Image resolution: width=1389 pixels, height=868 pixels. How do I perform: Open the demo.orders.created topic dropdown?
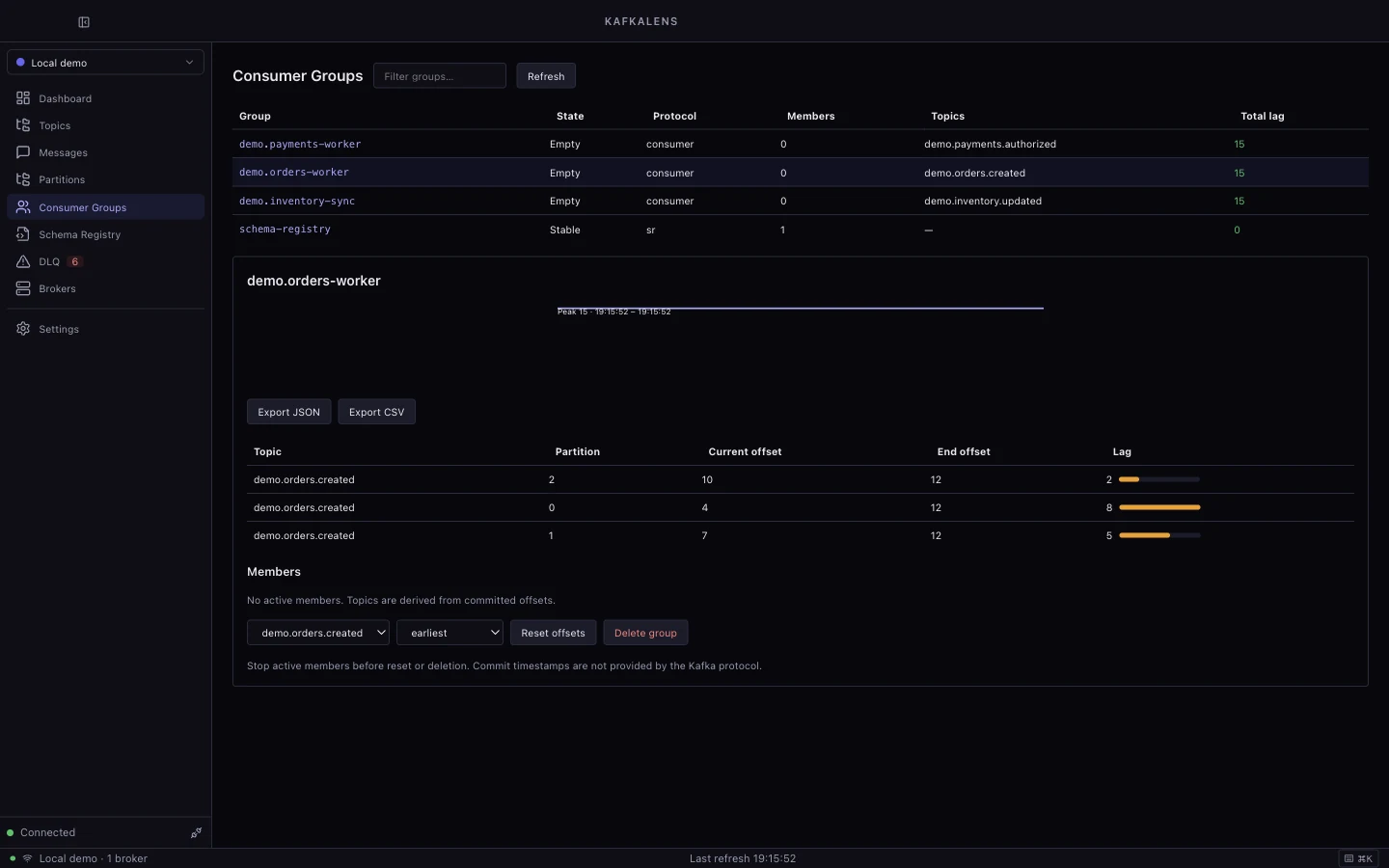(x=318, y=633)
